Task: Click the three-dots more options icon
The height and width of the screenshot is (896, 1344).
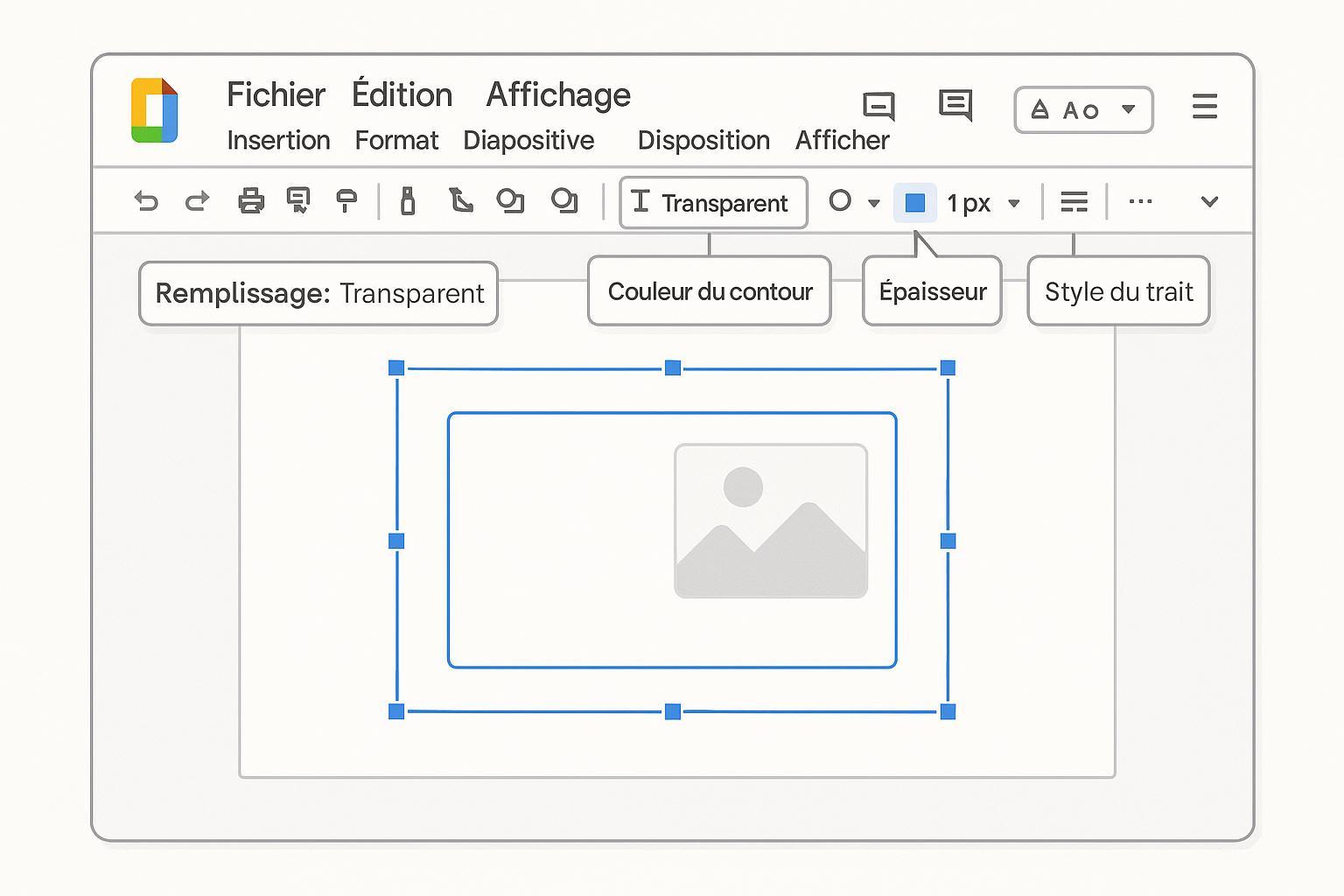Action: point(1140,201)
